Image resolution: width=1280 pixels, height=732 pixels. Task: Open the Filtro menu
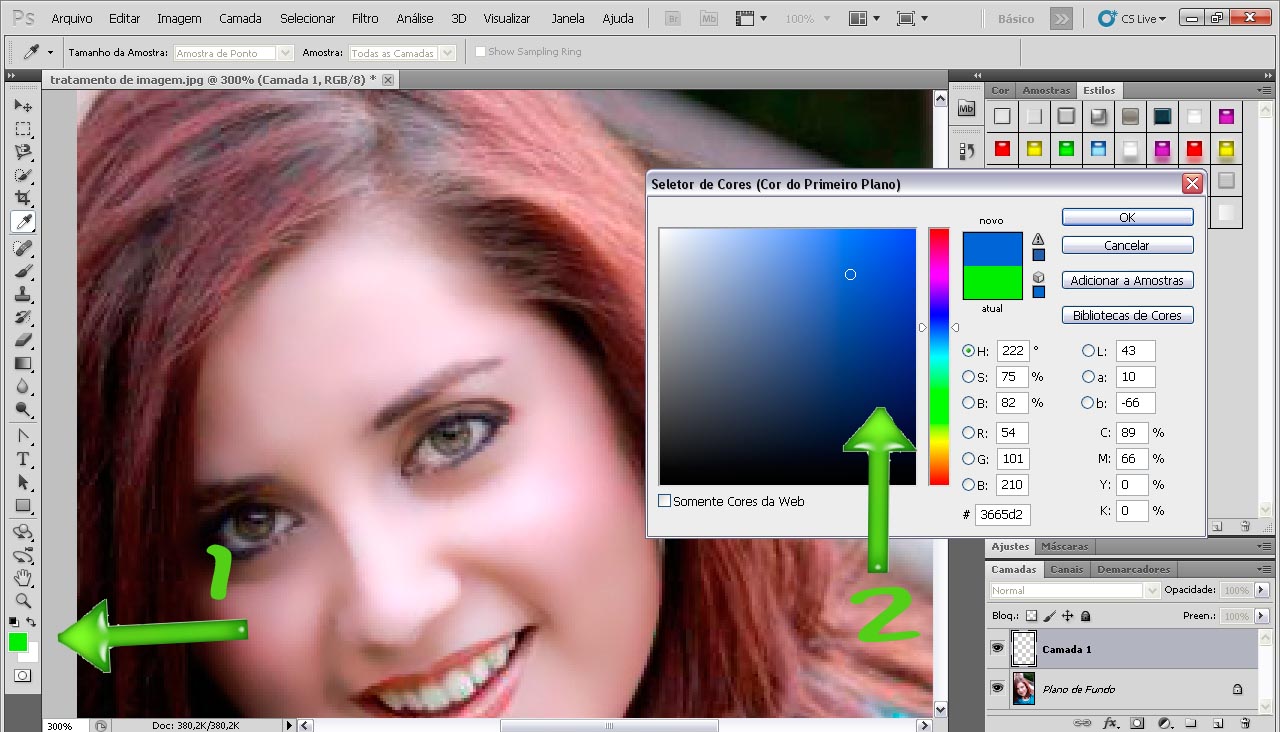pos(365,18)
